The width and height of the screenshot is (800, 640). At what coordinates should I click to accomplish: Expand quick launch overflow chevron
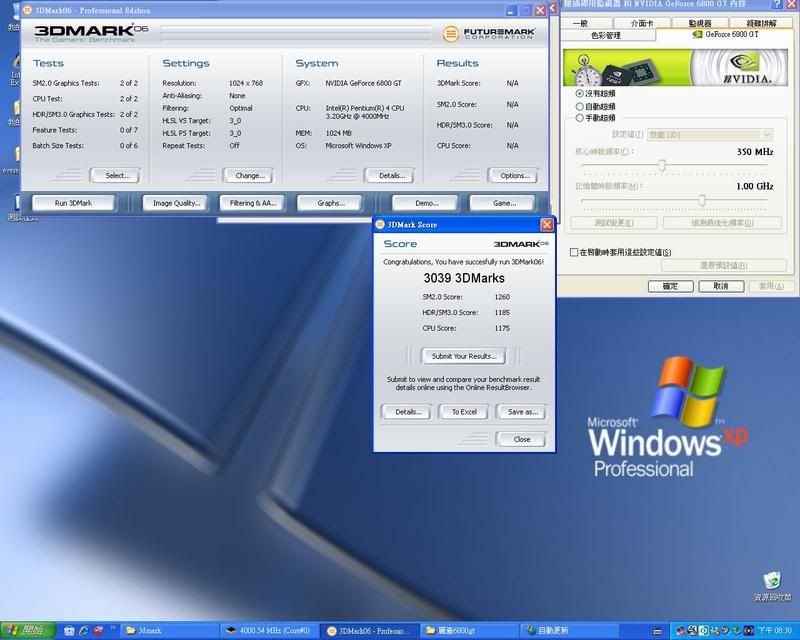pos(112,628)
